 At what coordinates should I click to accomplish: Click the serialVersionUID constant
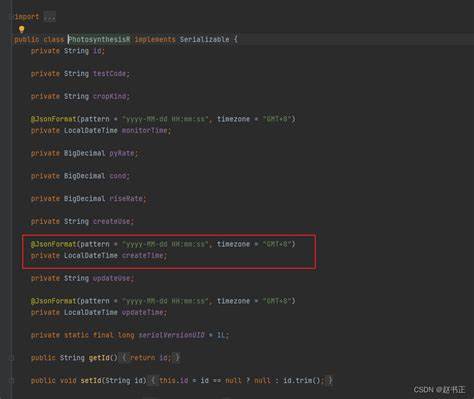pyautogui.click(x=171, y=335)
